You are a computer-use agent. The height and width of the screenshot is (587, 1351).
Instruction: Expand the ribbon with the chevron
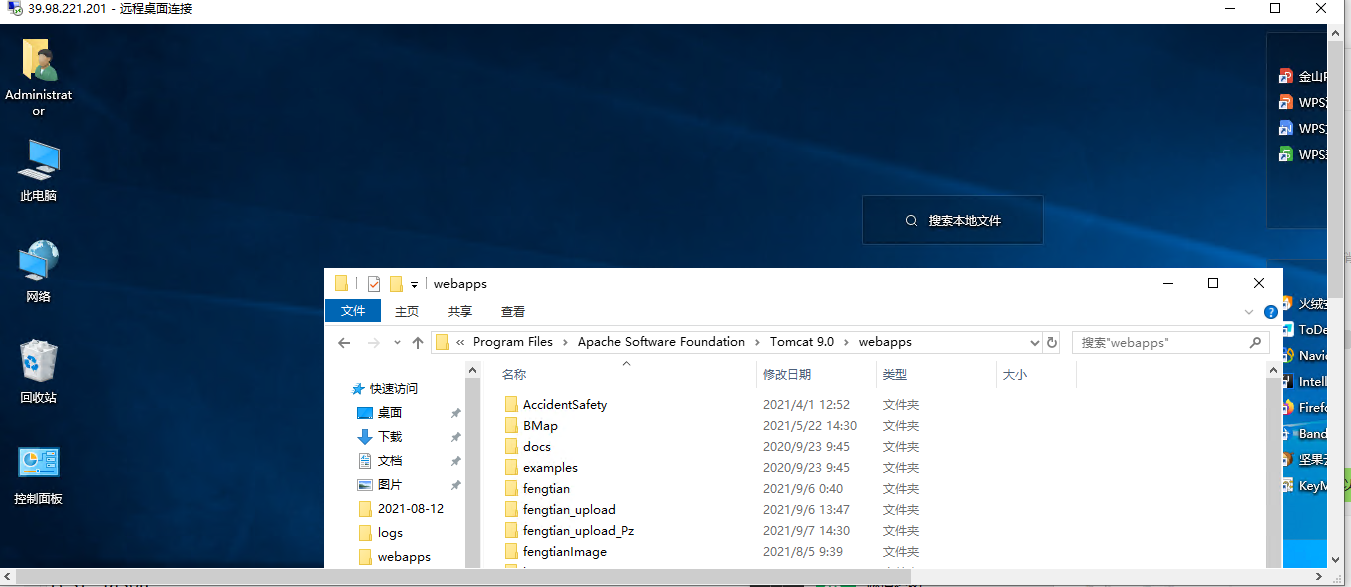[1249, 312]
